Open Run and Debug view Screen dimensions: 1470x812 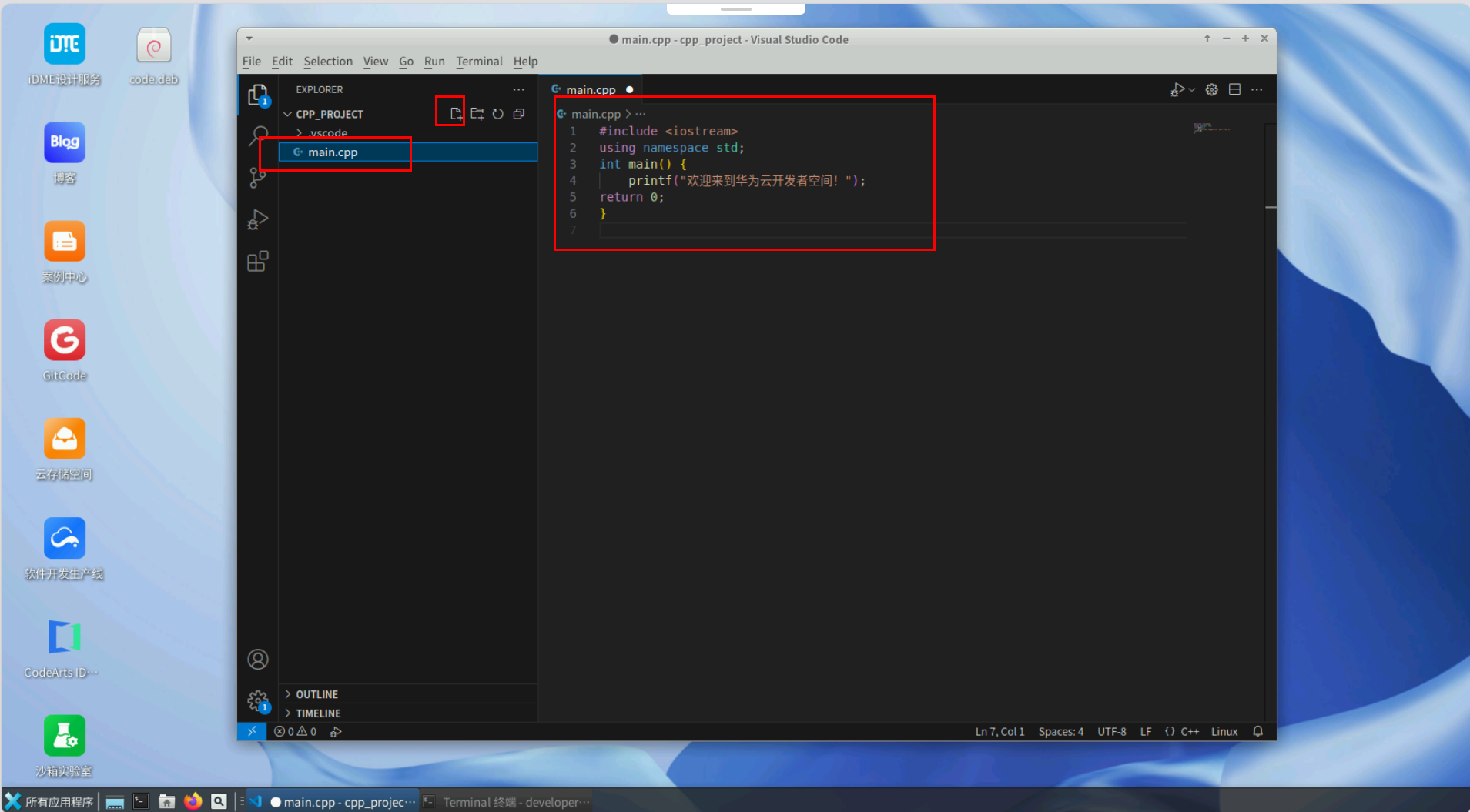(x=258, y=219)
